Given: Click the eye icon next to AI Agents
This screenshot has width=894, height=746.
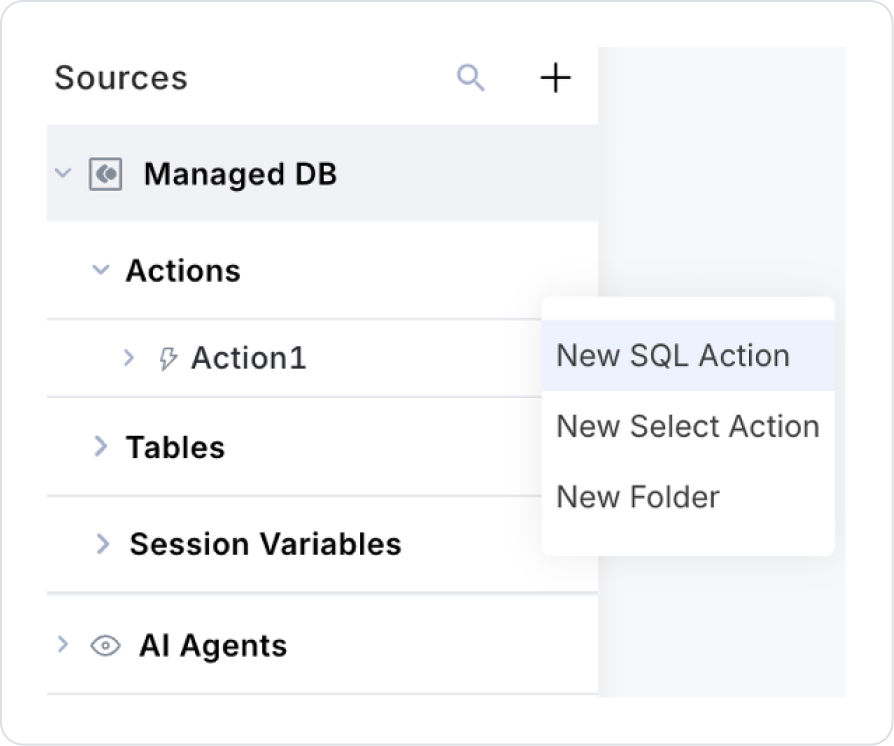Looking at the screenshot, I should [x=105, y=646].
